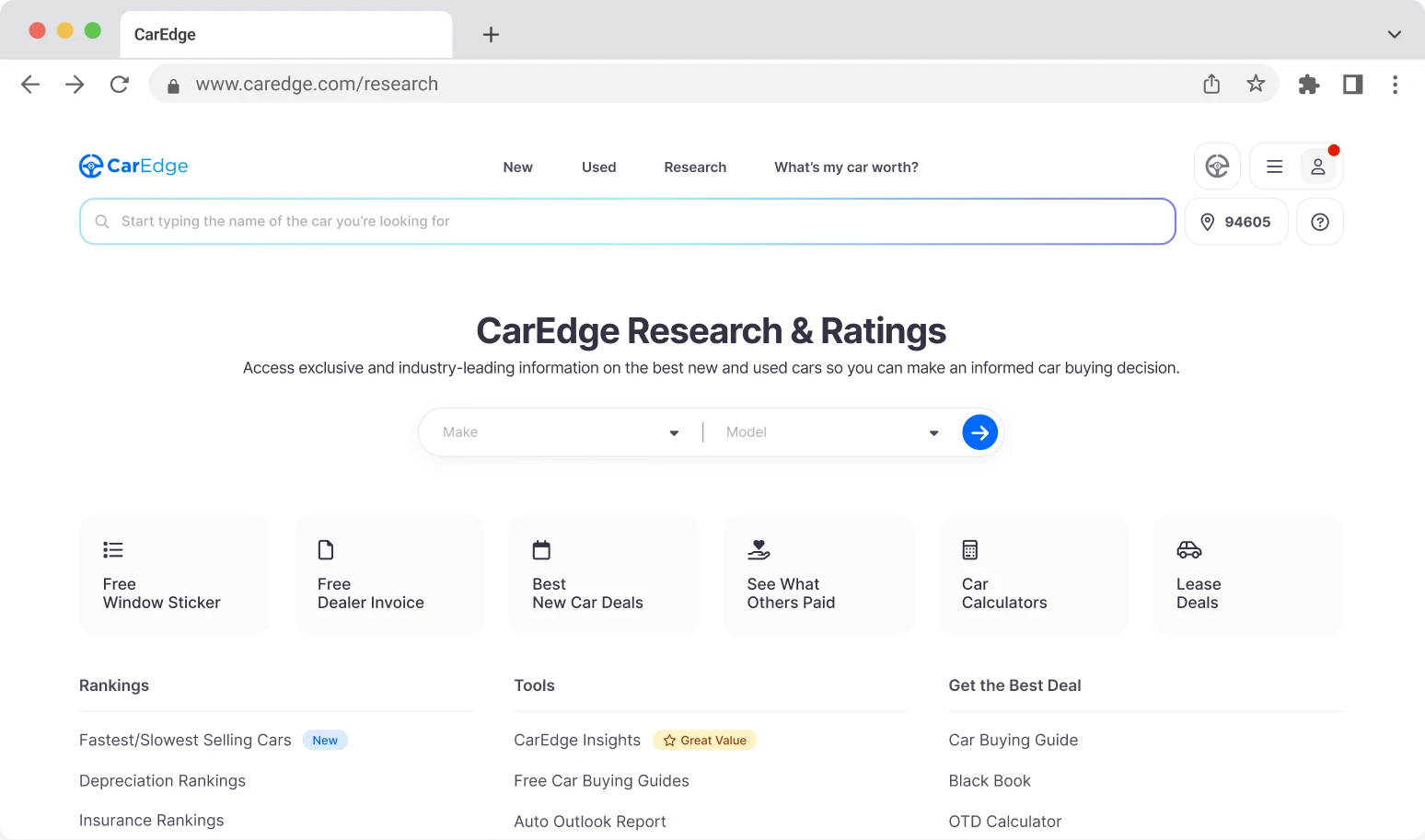This screenshot has width=1425, height=840.
Task: Open Depreciation Rankings link
Action: 162,781
